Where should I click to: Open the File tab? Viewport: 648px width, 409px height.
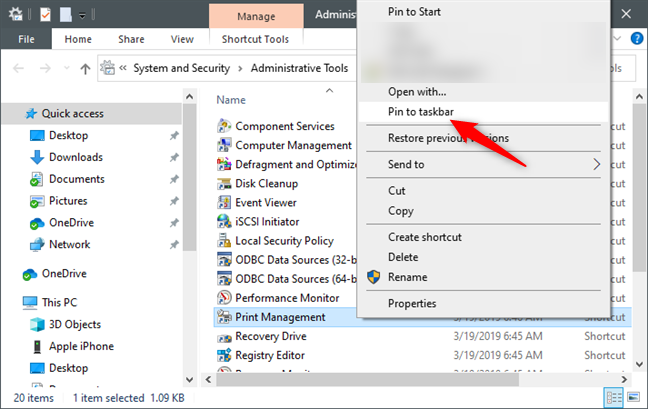26,39
